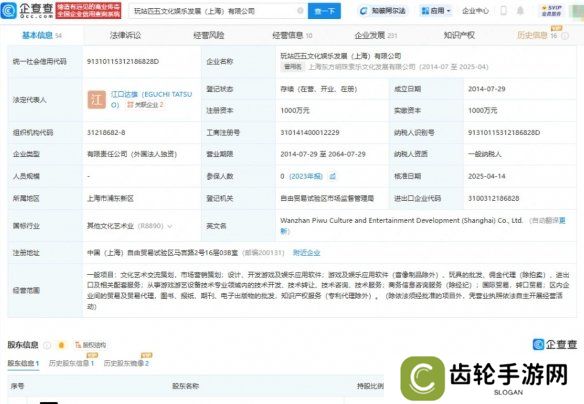Screen dimensions: 584x404
Task: Click the import-export code 3100312186828
Action: pos(493,198)
